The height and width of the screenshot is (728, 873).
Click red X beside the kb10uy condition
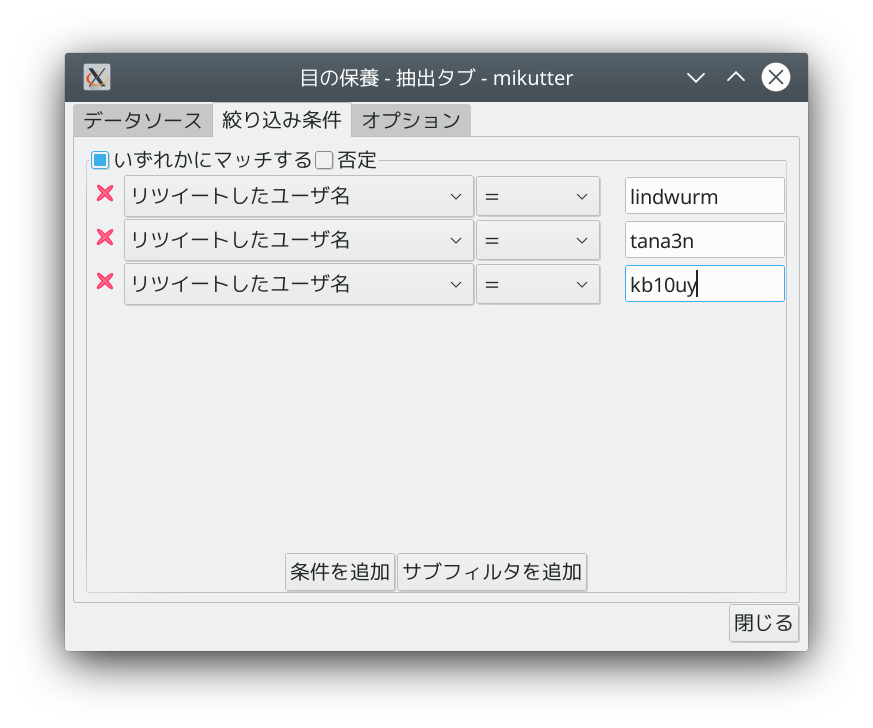[105, 282]
